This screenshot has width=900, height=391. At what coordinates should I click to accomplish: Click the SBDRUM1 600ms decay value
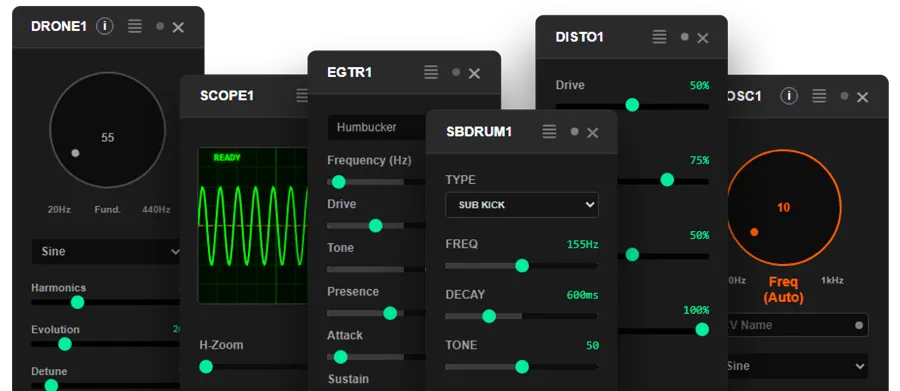pyautogui.click(x=583, y=295)
